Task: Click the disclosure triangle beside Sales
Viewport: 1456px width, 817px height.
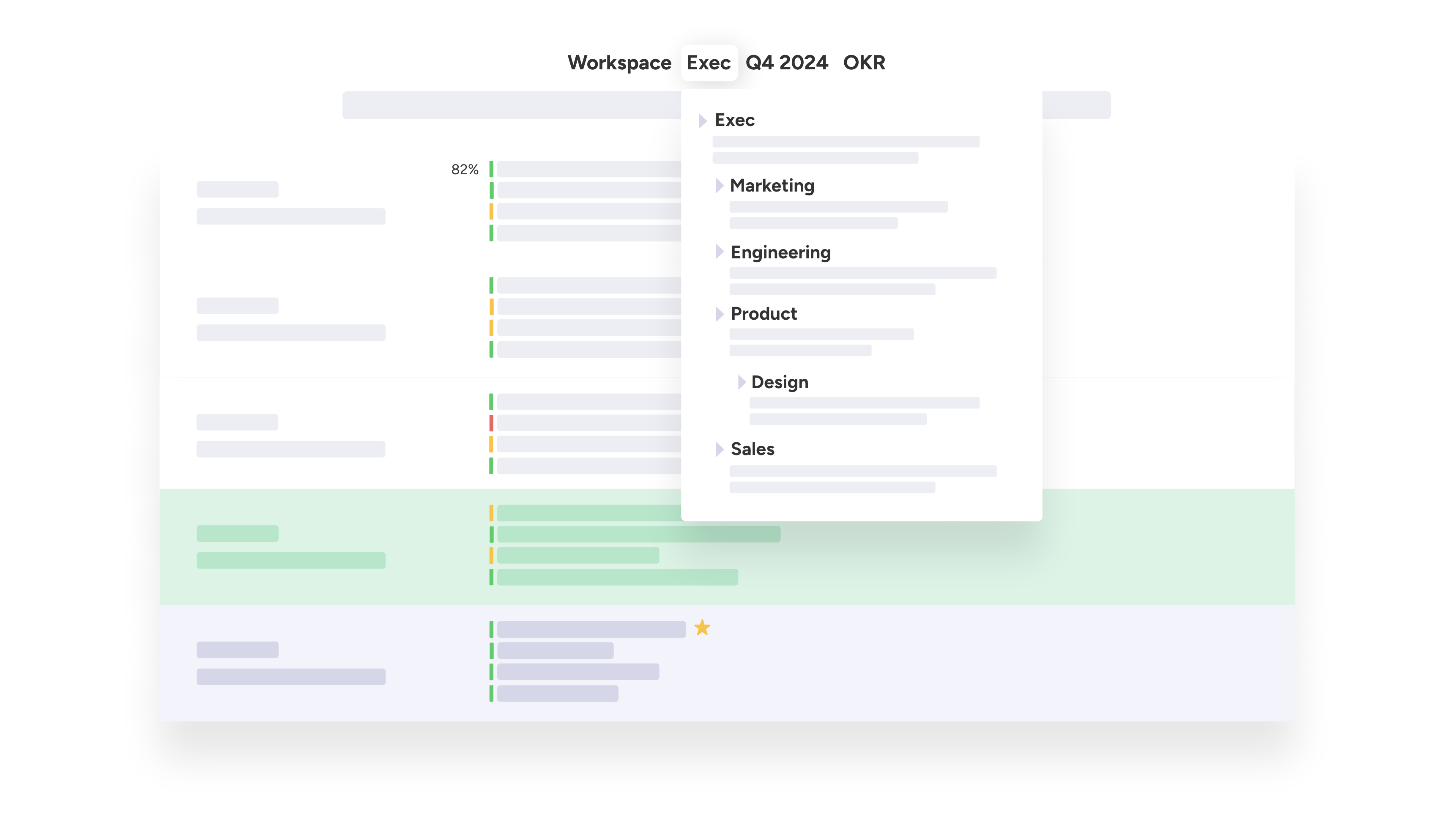Action: [720, 449]
